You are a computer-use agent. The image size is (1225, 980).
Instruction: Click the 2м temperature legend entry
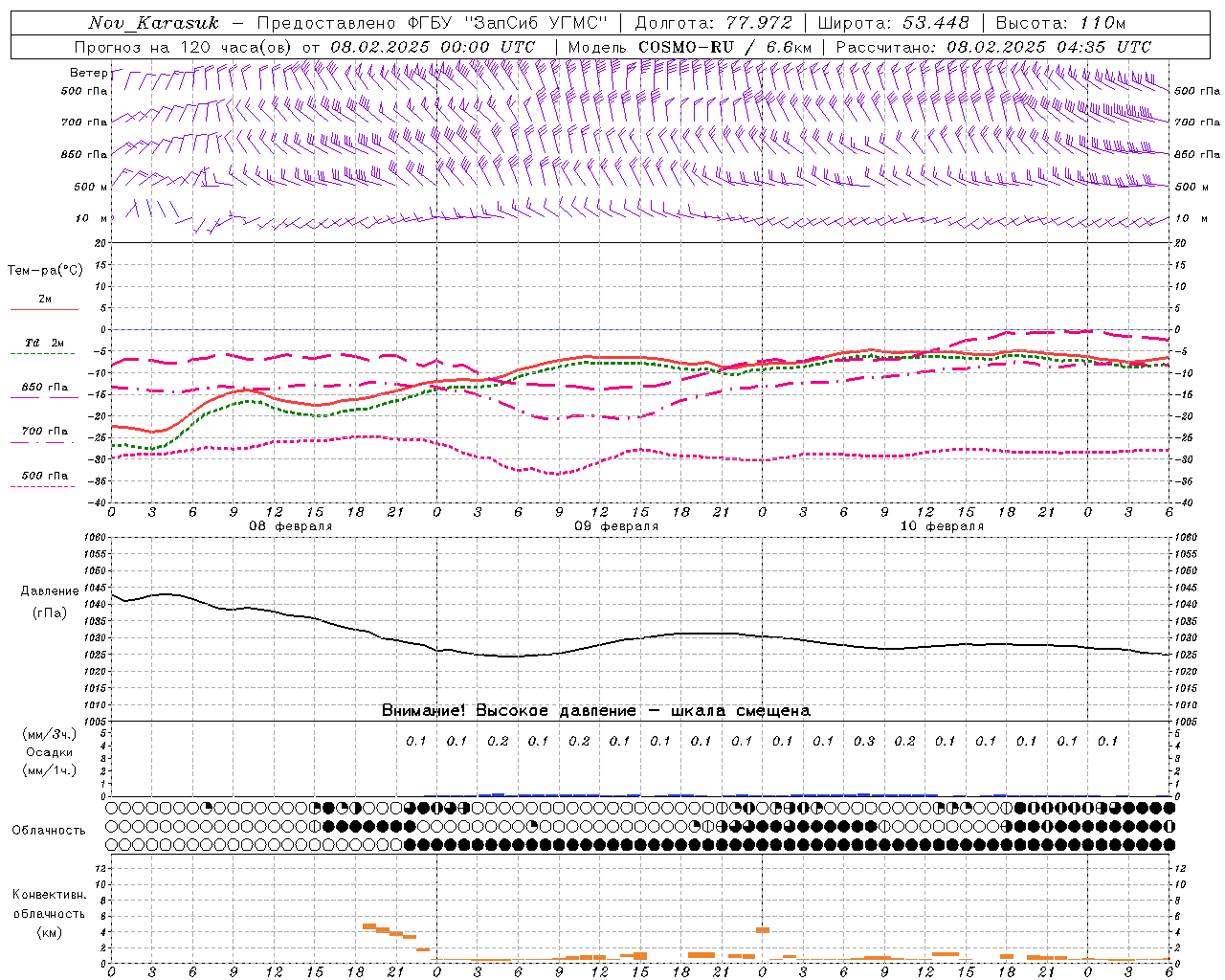tap(45, 300)
